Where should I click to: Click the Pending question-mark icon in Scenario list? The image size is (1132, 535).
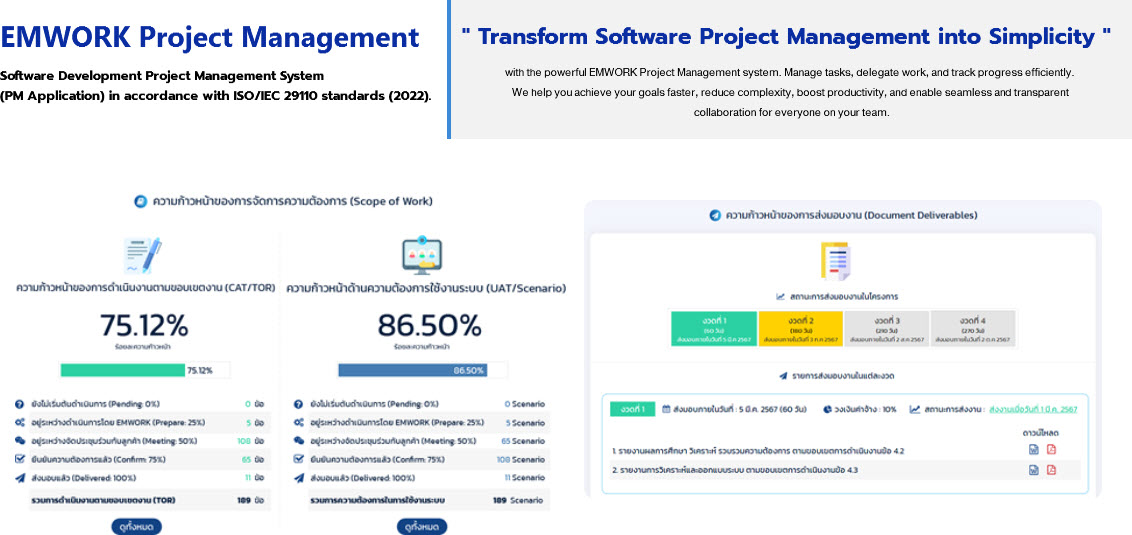pyautogui.click(x=299, y=404)
